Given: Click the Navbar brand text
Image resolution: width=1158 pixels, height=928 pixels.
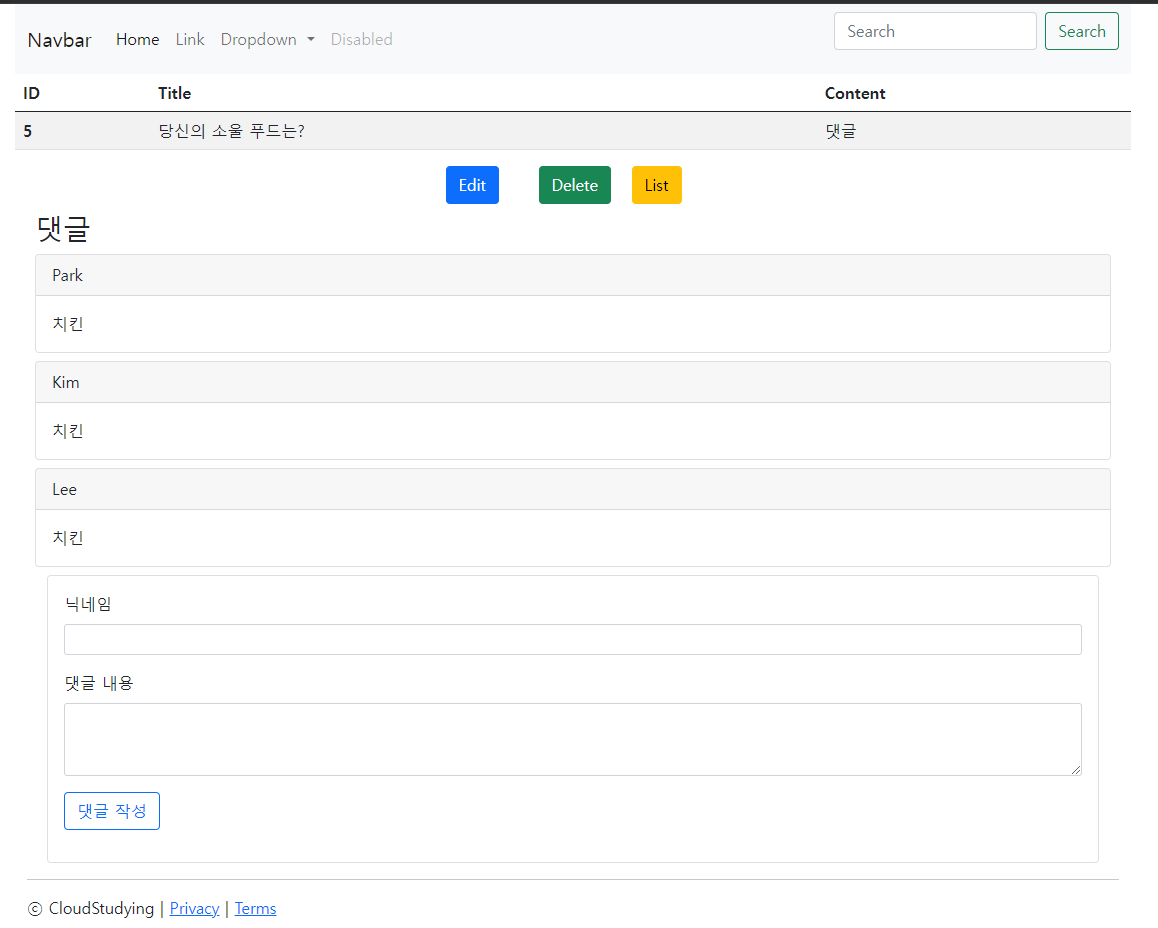Looking at the screenshot, I should tap(59, 40).
